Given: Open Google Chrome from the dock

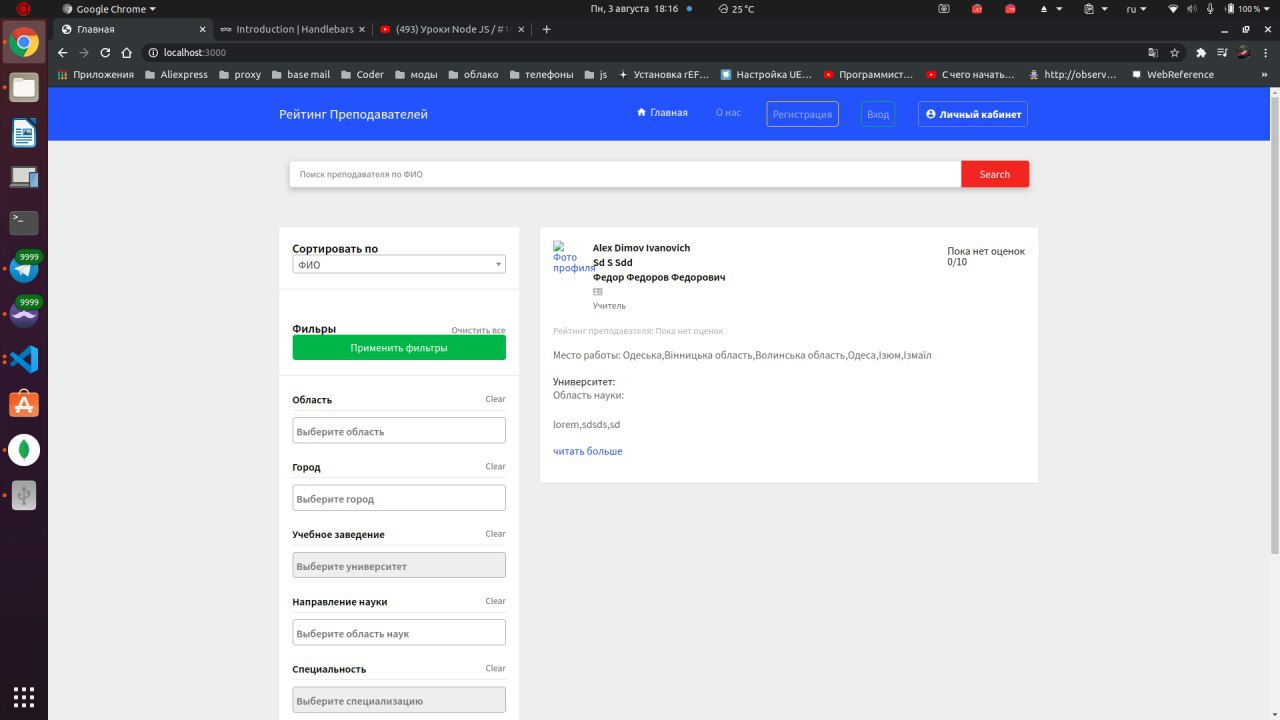Looking at the screenshot, I should coord(24,43).
